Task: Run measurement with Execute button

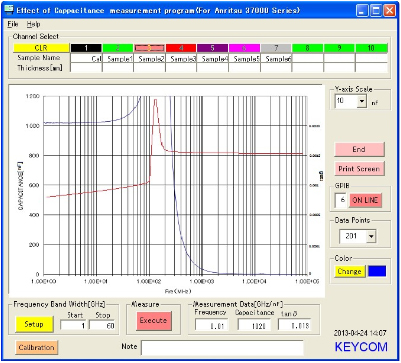Action: tap(153, 321)
